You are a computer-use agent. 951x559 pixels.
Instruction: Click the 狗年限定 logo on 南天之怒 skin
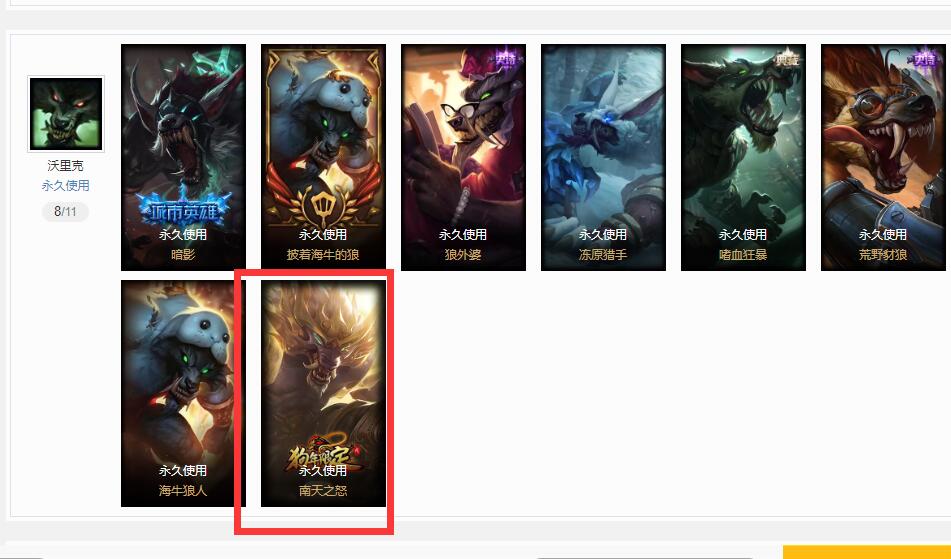(322, 454)
